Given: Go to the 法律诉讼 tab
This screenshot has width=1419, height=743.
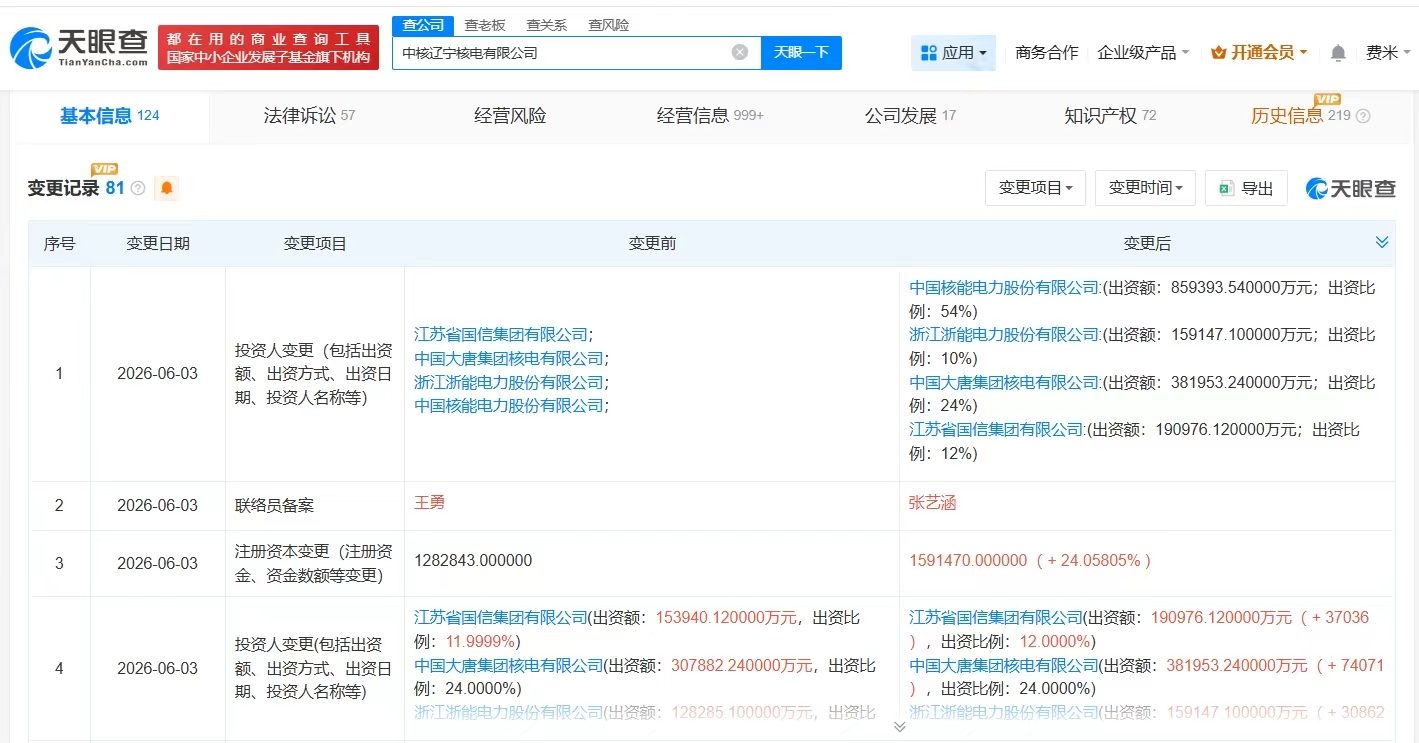Looking at the screenshot, I should coord(309,116).
